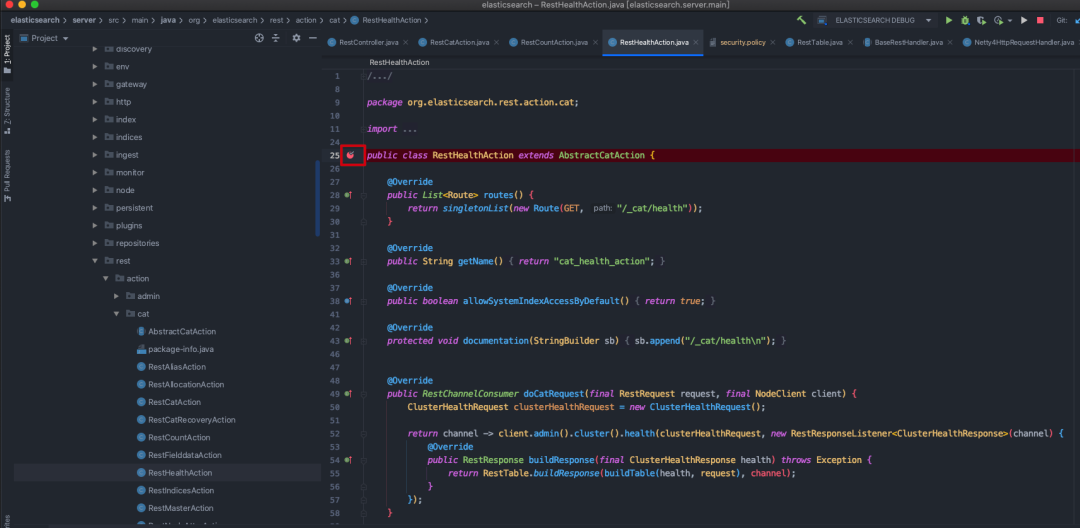The width and height of the screenshot is (1080, 528).
Task: Click the Build project hammer icon
Action: (x=802, y=20)
